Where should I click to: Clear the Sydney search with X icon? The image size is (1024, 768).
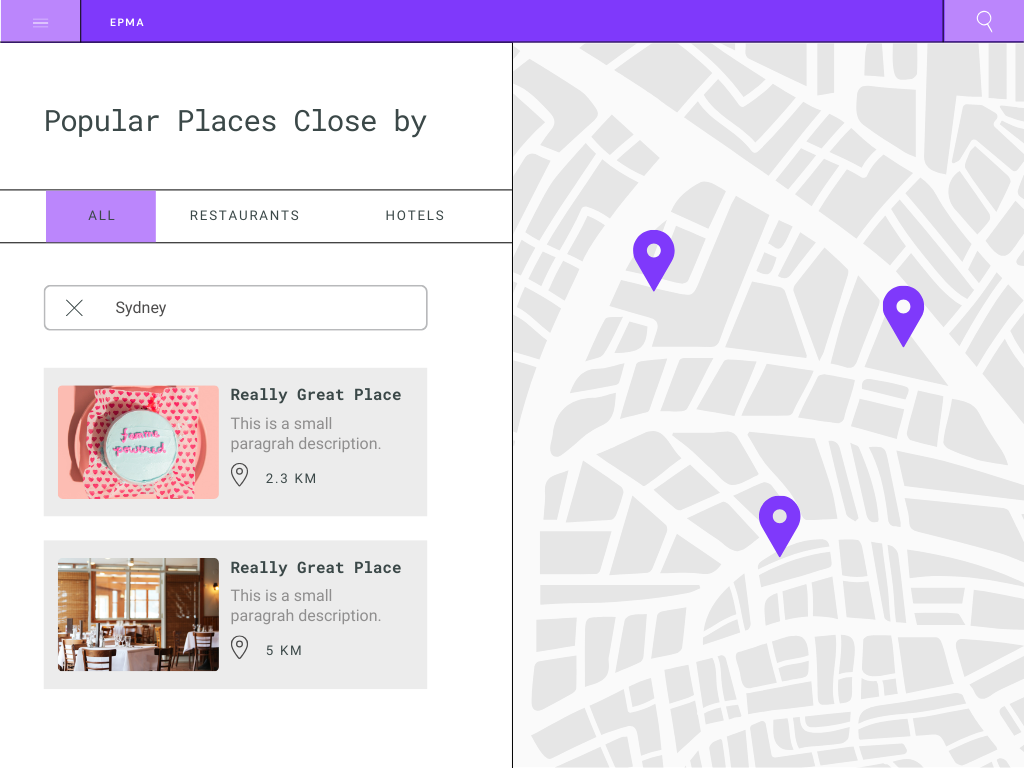[x=74, y=308]
